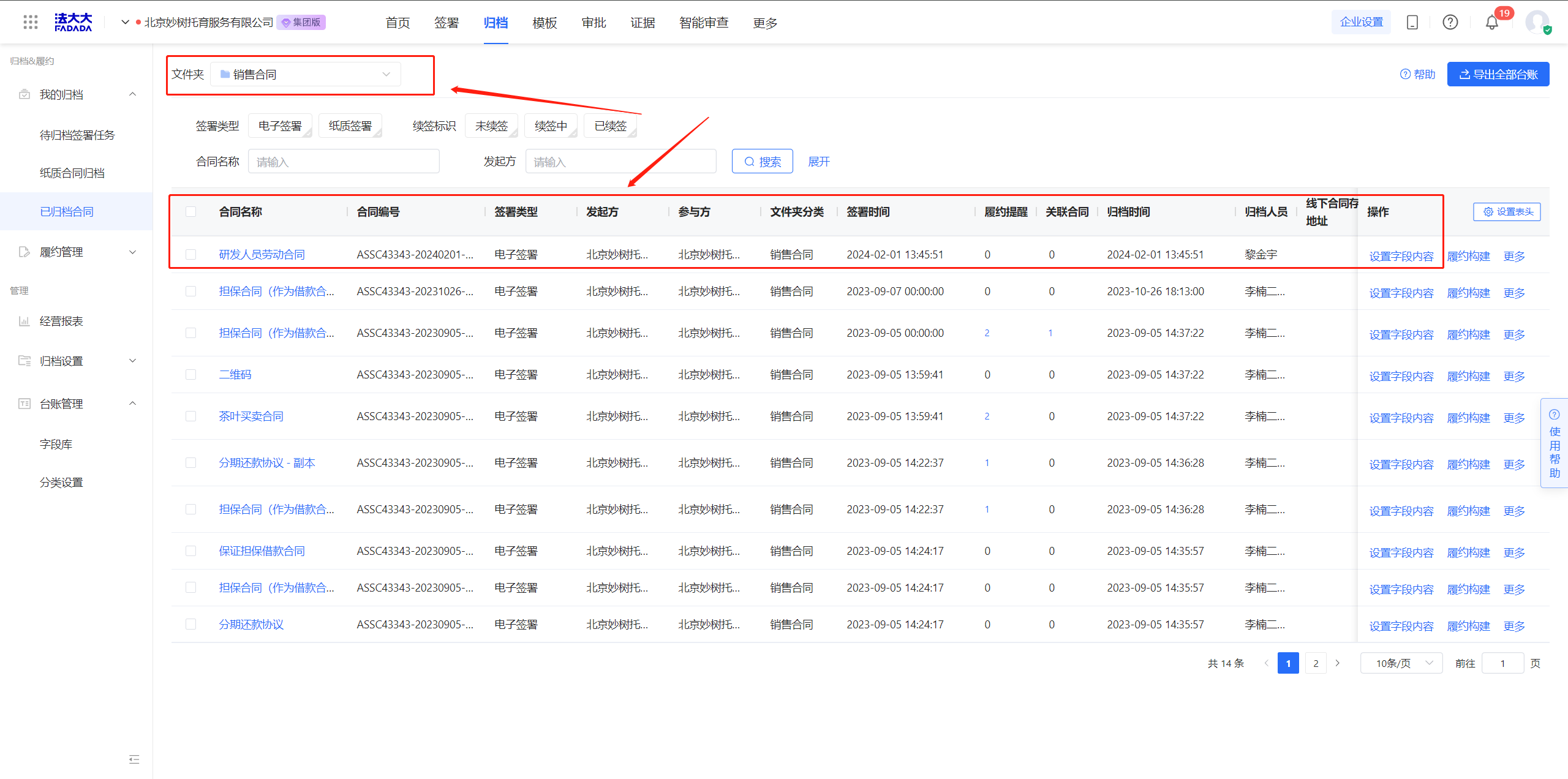Screen dimensions: 1568x779
Task: Open the 文件夹 销售合同 dropdown
Action: tap(306, 74)
